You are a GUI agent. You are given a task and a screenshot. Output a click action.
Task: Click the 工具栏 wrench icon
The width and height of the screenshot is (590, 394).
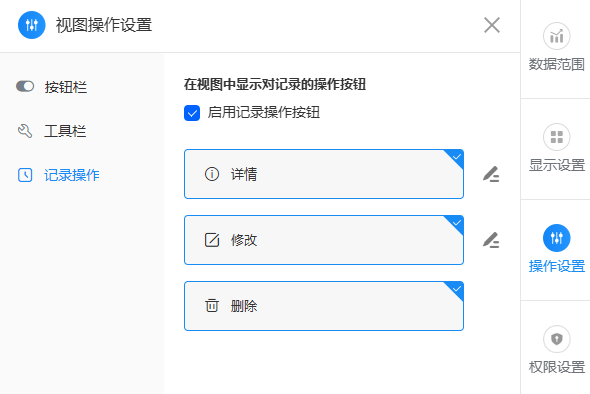point(25,131)
